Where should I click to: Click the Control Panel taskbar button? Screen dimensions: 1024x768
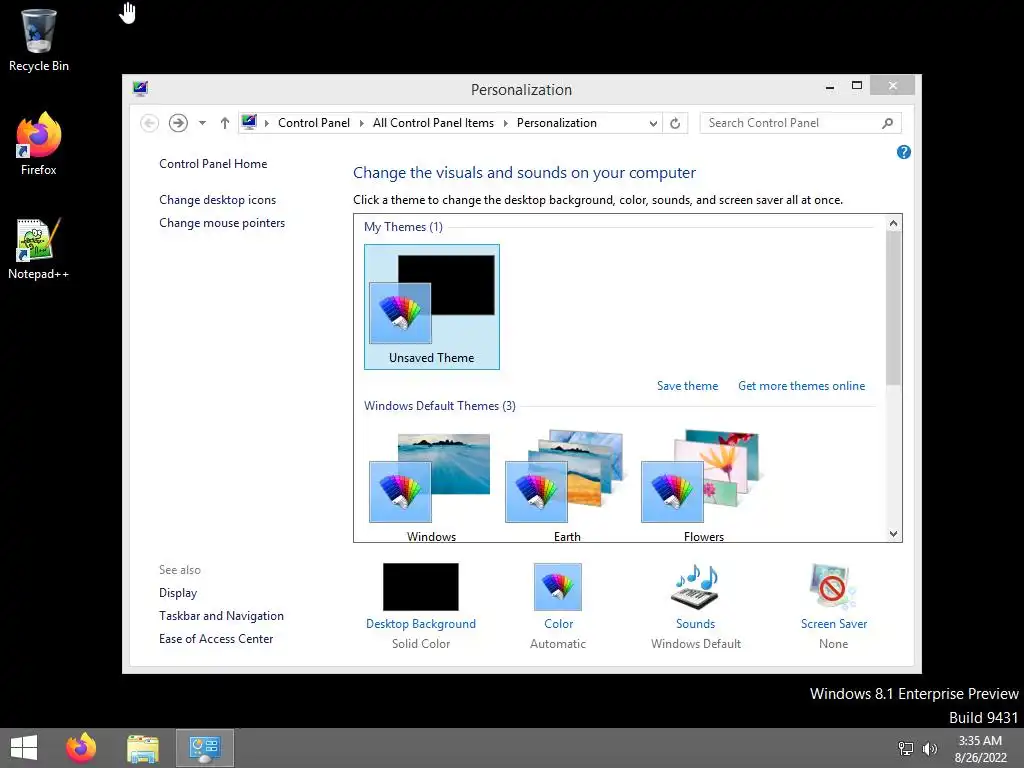[204, 748]
